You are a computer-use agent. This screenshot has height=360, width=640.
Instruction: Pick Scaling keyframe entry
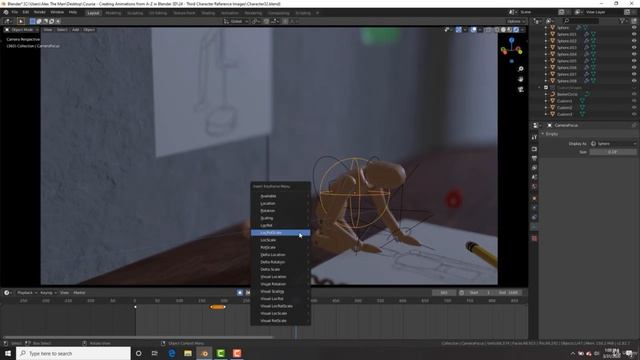pos(280,218)
